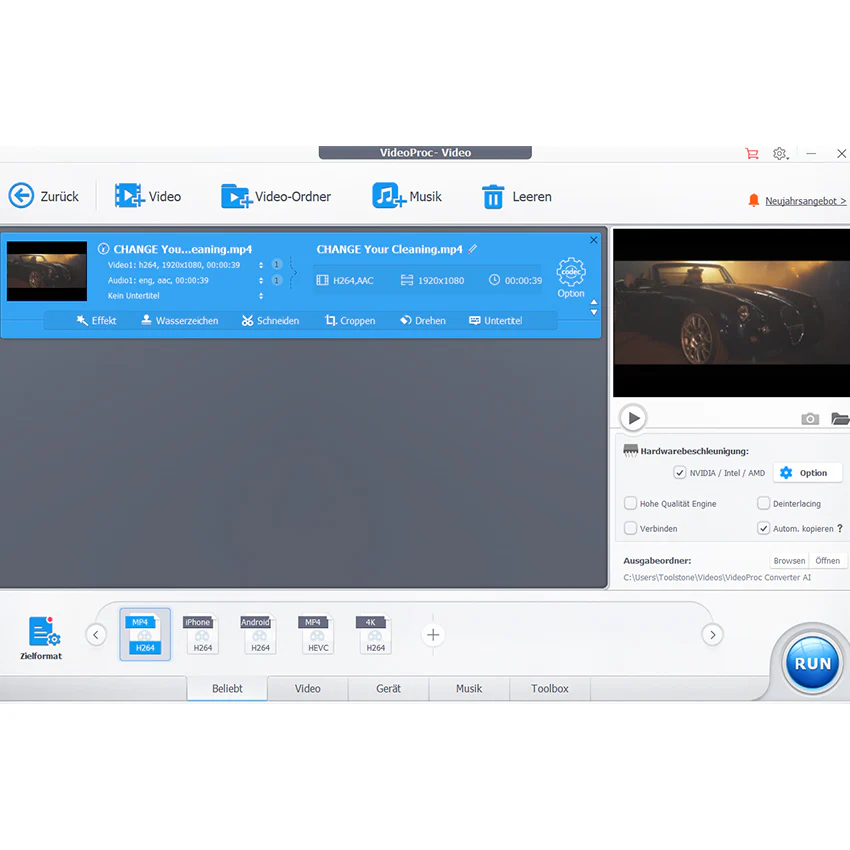The height and width of the screenshot is (850, 850).
Task: Enable Hohe Qualität Engine checkbox
Action: (630, 504)
